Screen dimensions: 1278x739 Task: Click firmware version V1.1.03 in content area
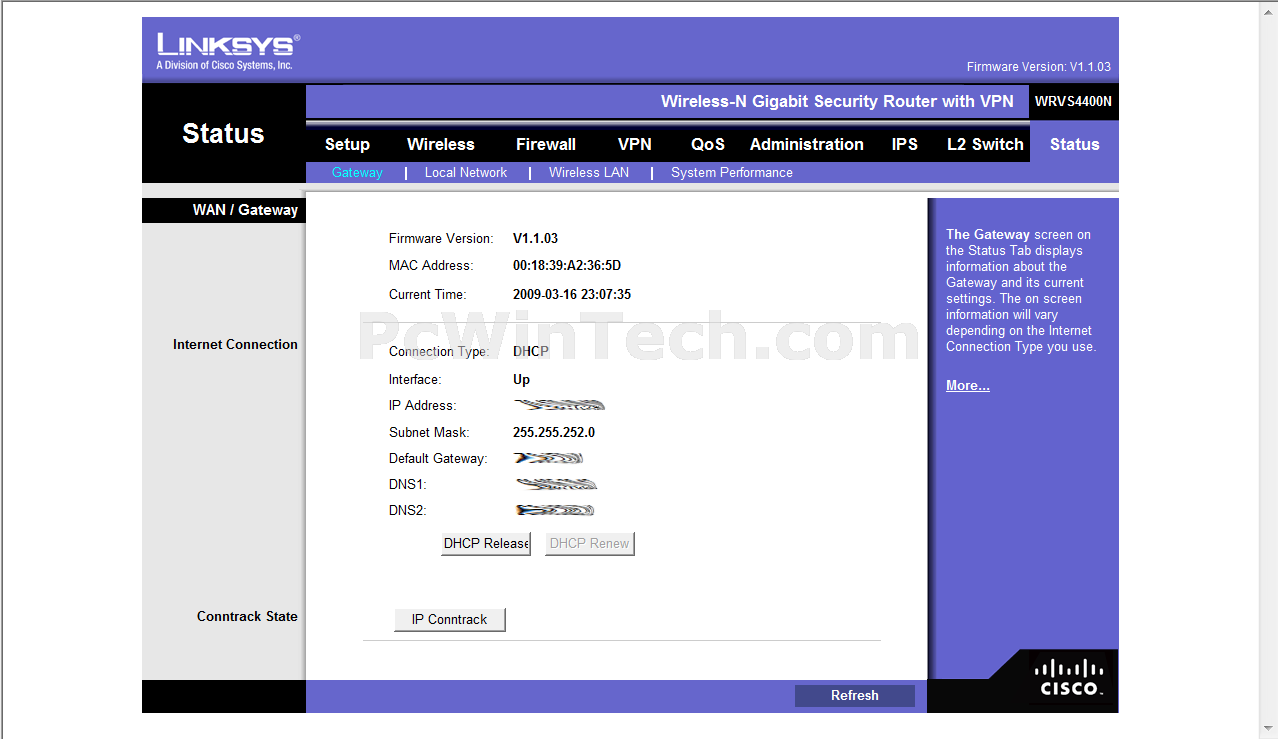pyautogui.click(x=535, y=238)
